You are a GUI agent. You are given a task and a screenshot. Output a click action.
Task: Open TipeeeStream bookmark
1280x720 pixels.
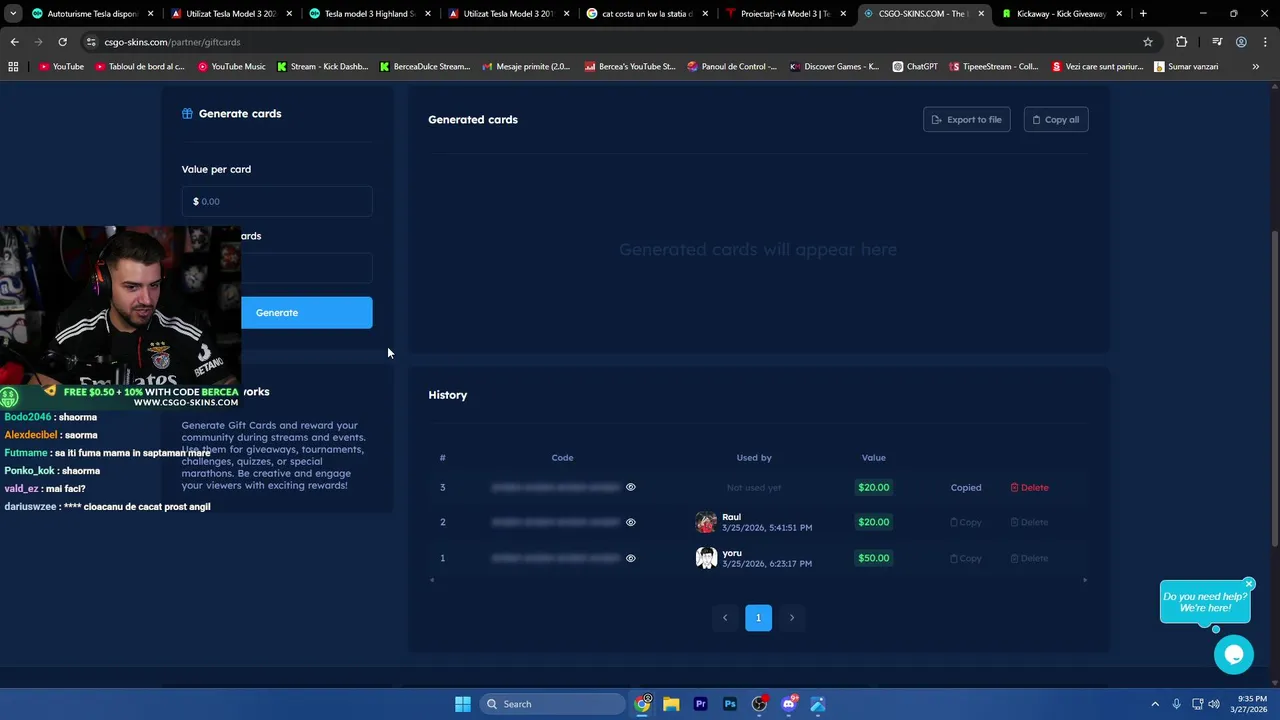pos(994,66)
